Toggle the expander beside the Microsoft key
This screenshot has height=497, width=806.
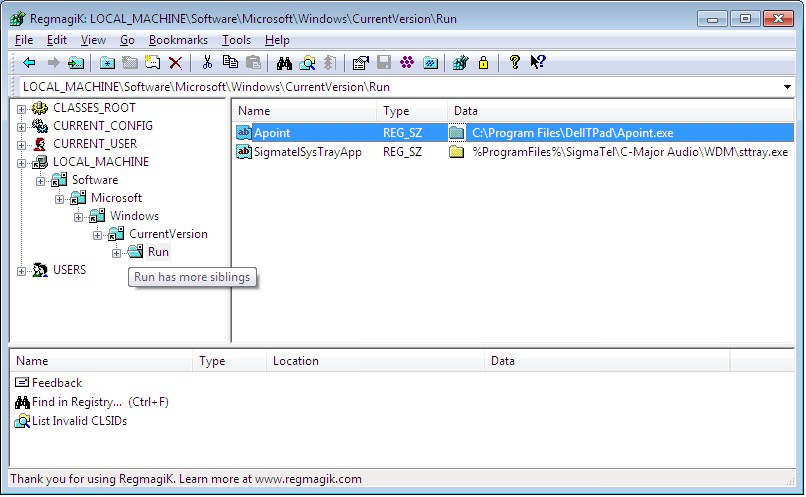coord(59,199)
